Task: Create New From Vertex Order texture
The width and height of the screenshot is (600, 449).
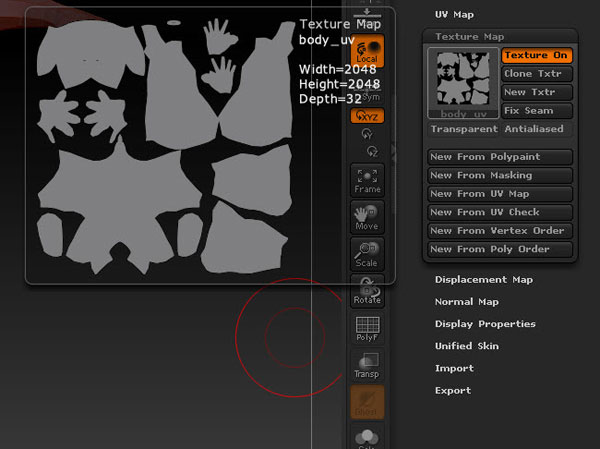Action: [500, 231]
